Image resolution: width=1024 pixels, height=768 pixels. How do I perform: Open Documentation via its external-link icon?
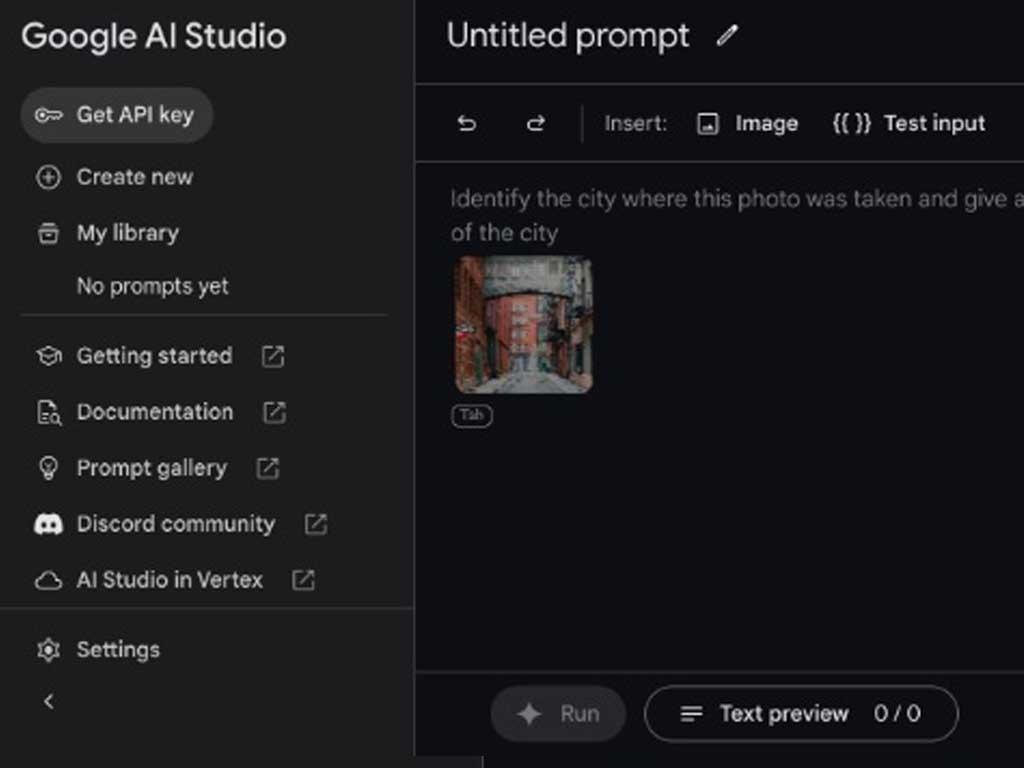(273, 412)
